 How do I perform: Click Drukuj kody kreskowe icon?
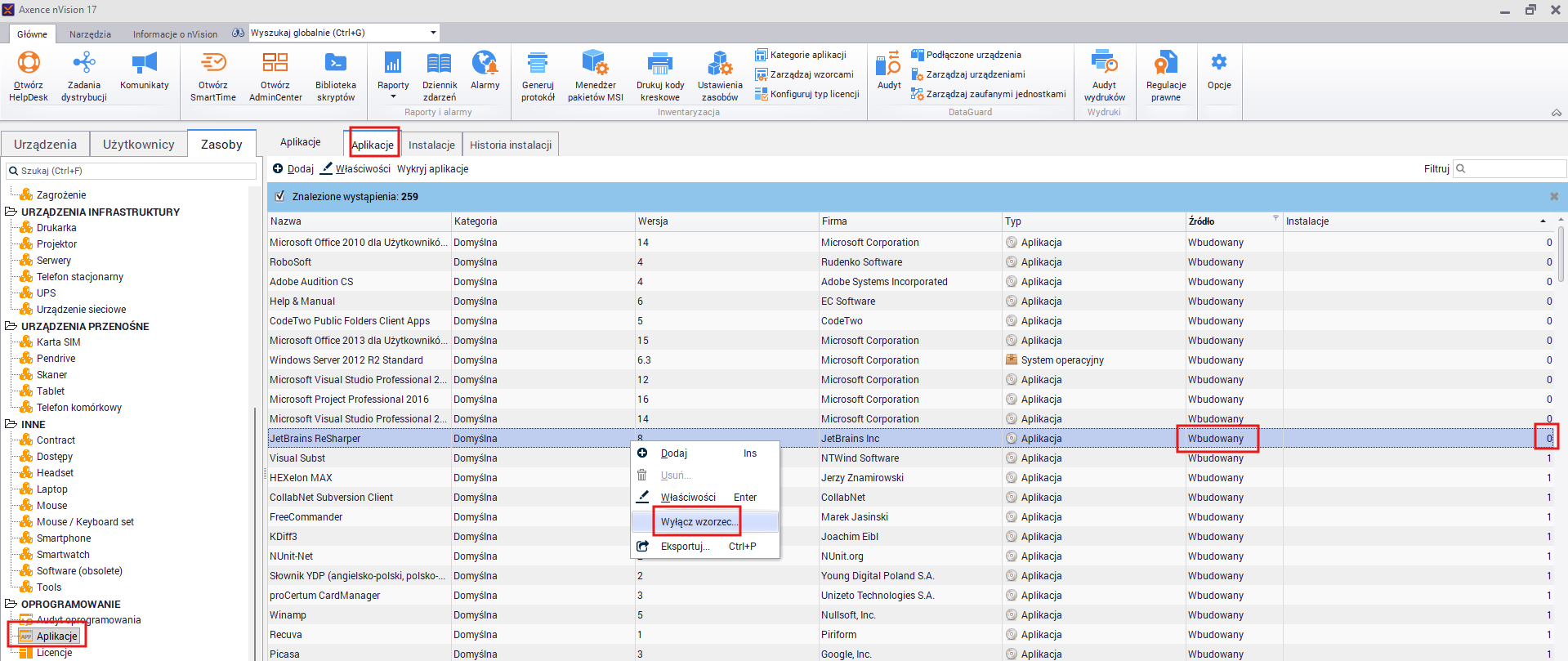(x=660, y=76)
